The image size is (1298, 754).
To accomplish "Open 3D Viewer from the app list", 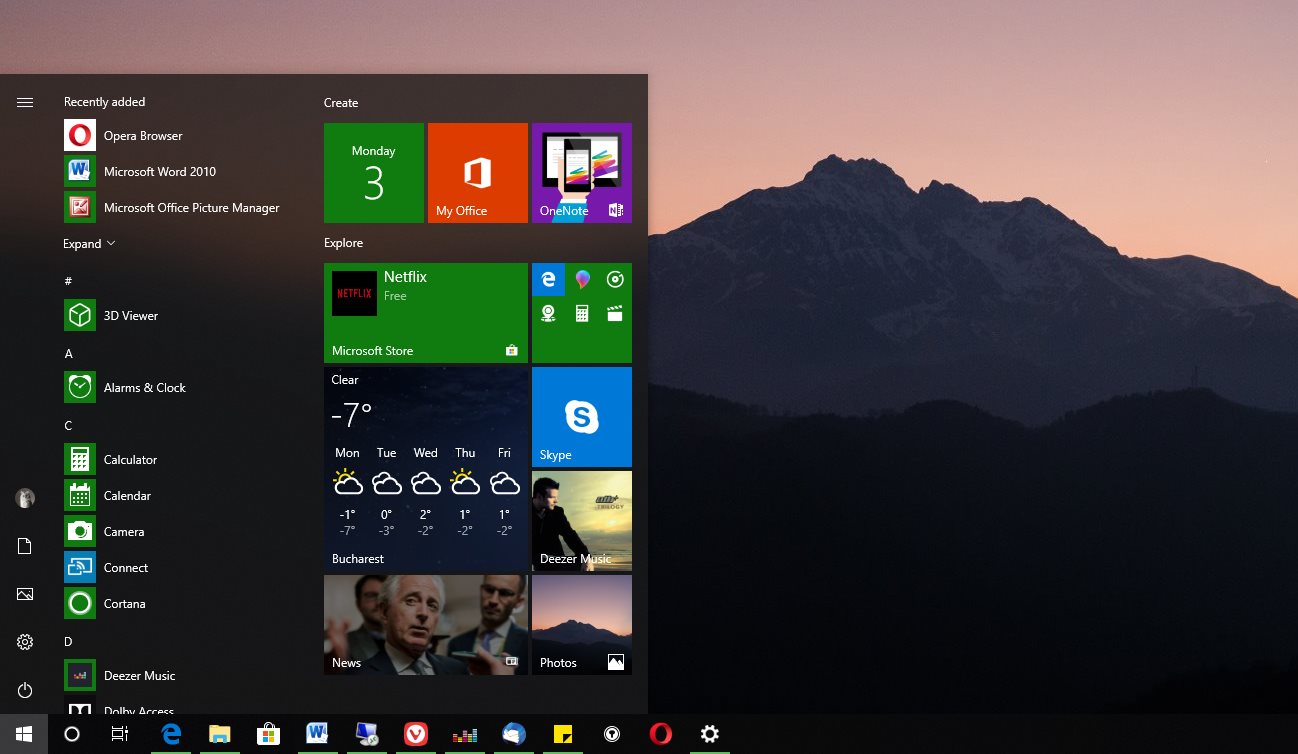I will pos(180,316).
